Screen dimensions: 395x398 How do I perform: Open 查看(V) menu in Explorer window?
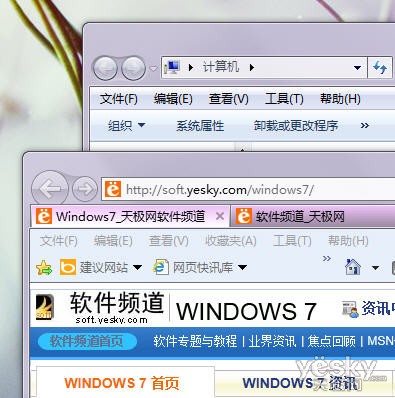[228, 99]
